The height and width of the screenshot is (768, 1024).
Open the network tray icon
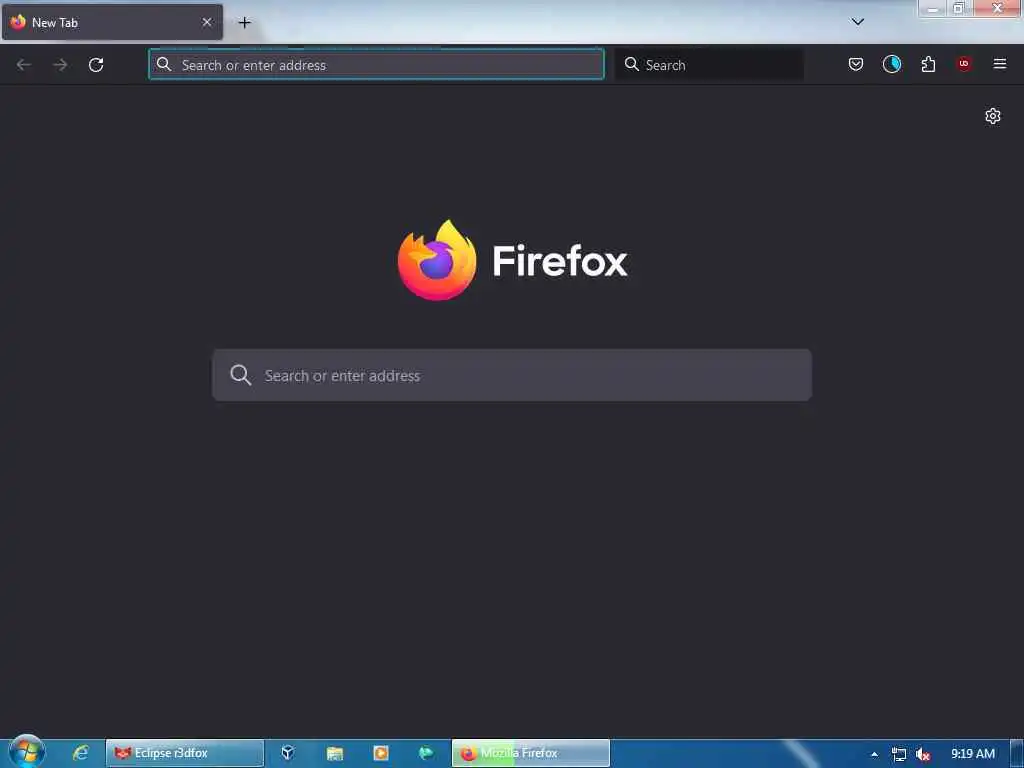click(x=899, y=754)
